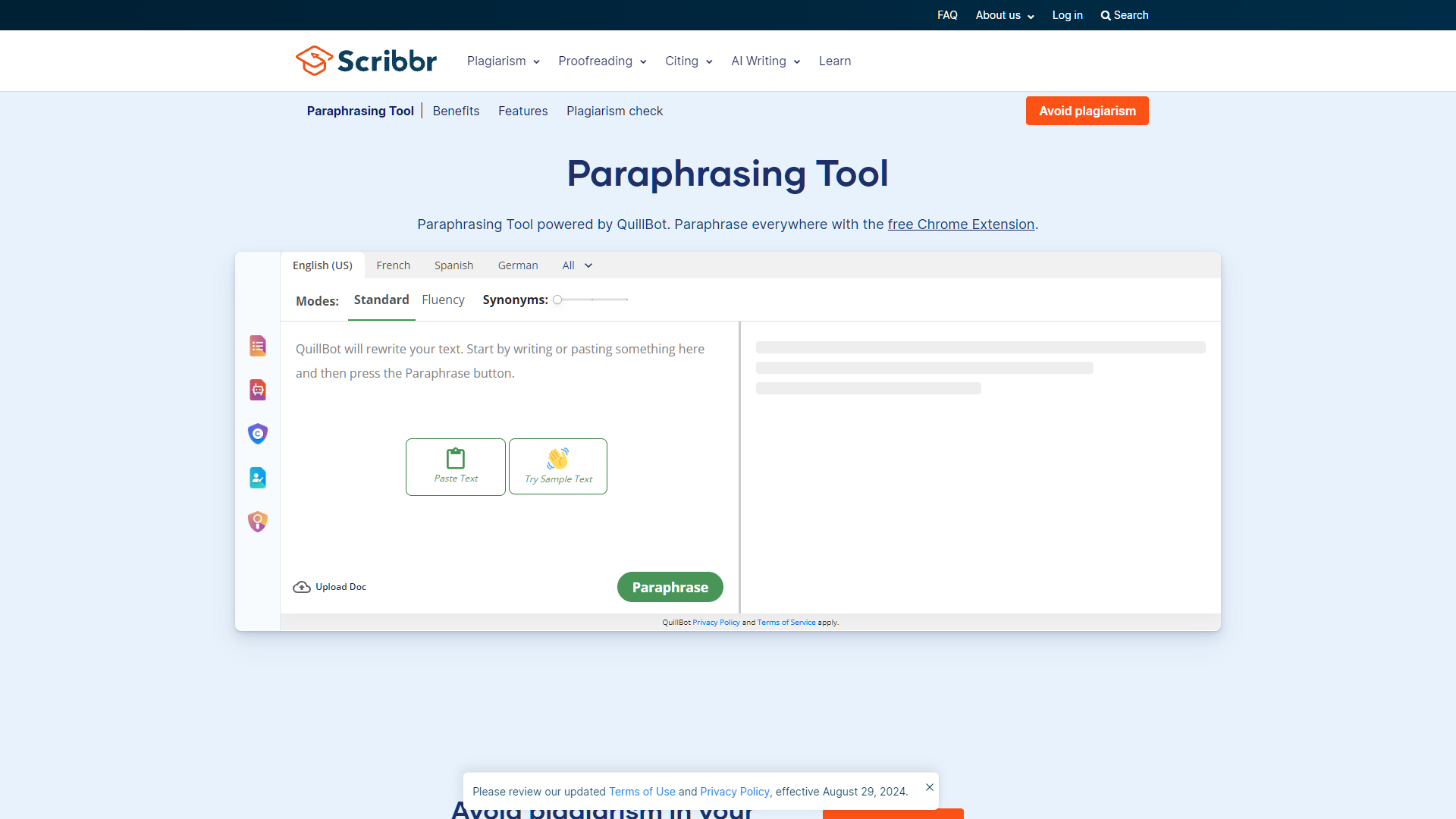
Task: Select the AI Detector icon in sidebar
Action: (258, 390)
